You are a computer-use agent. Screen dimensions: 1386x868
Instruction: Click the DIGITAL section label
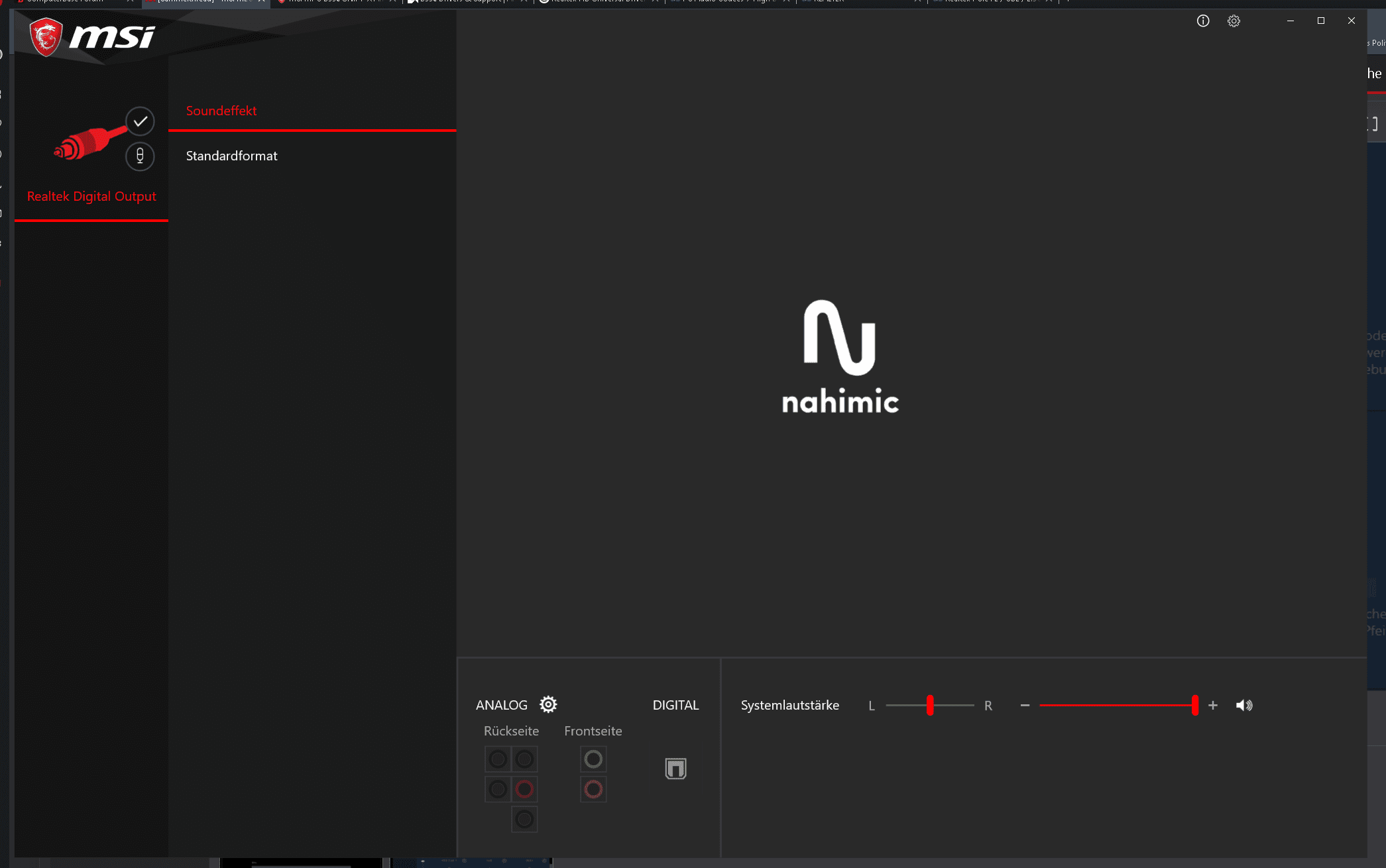click(x=675, y=705)
